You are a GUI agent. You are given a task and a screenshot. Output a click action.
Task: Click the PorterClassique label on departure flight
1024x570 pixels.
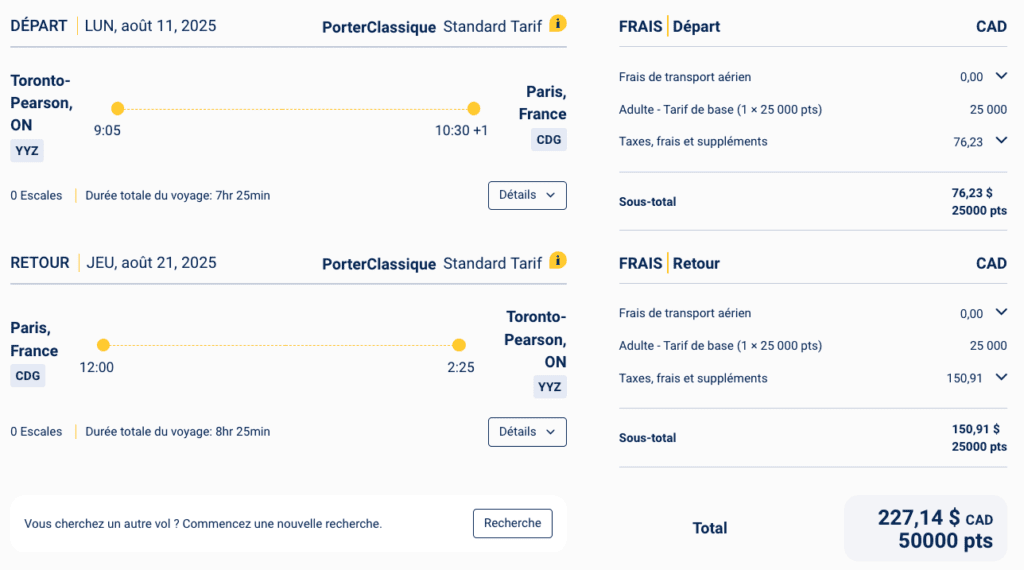tap(379, 27)
